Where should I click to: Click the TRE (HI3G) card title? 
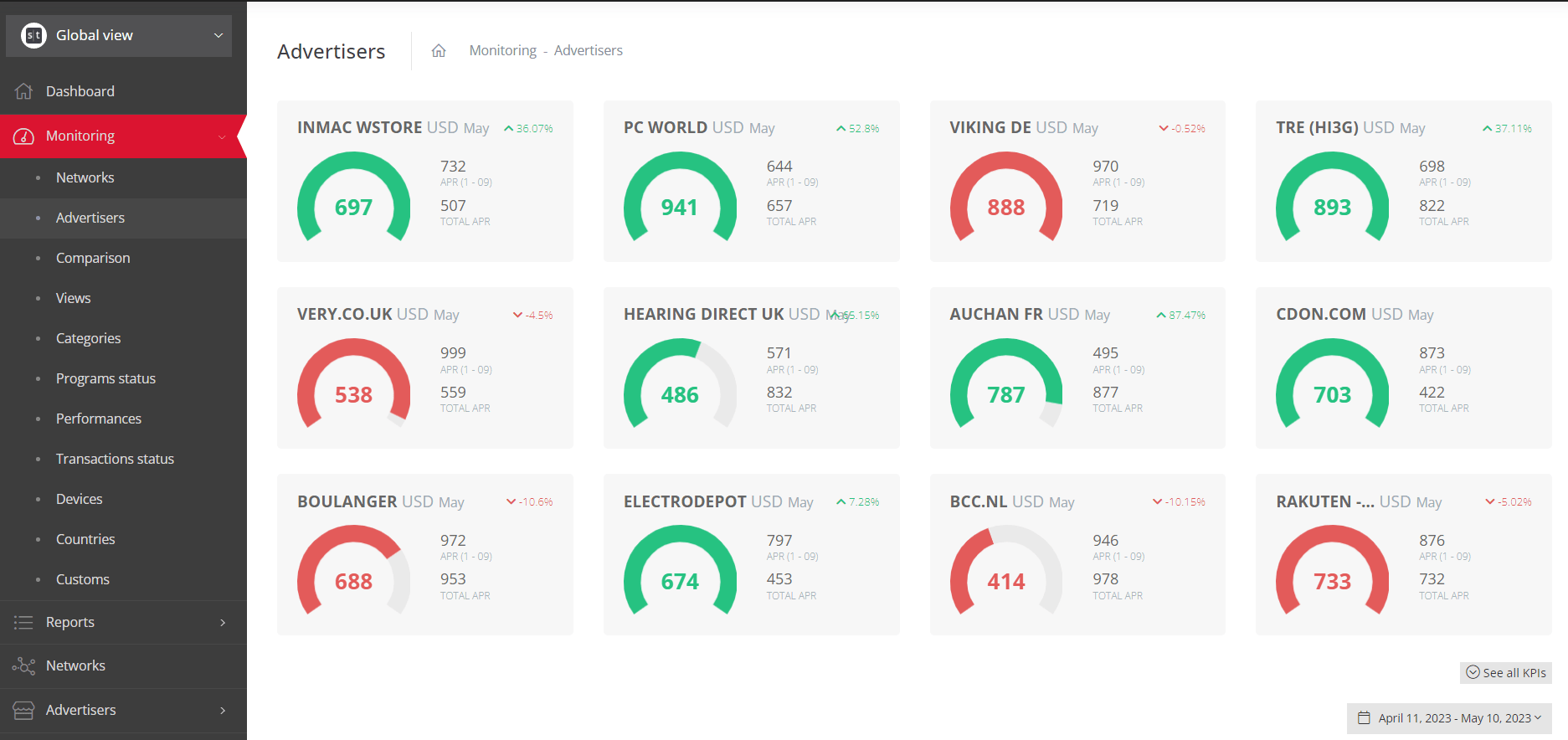click(1317, 127)
